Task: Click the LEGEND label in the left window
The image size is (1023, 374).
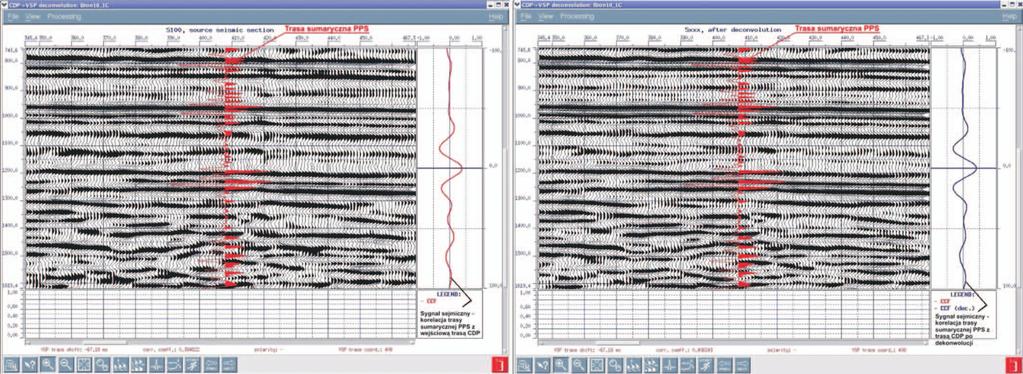Action: pos(450,294)
